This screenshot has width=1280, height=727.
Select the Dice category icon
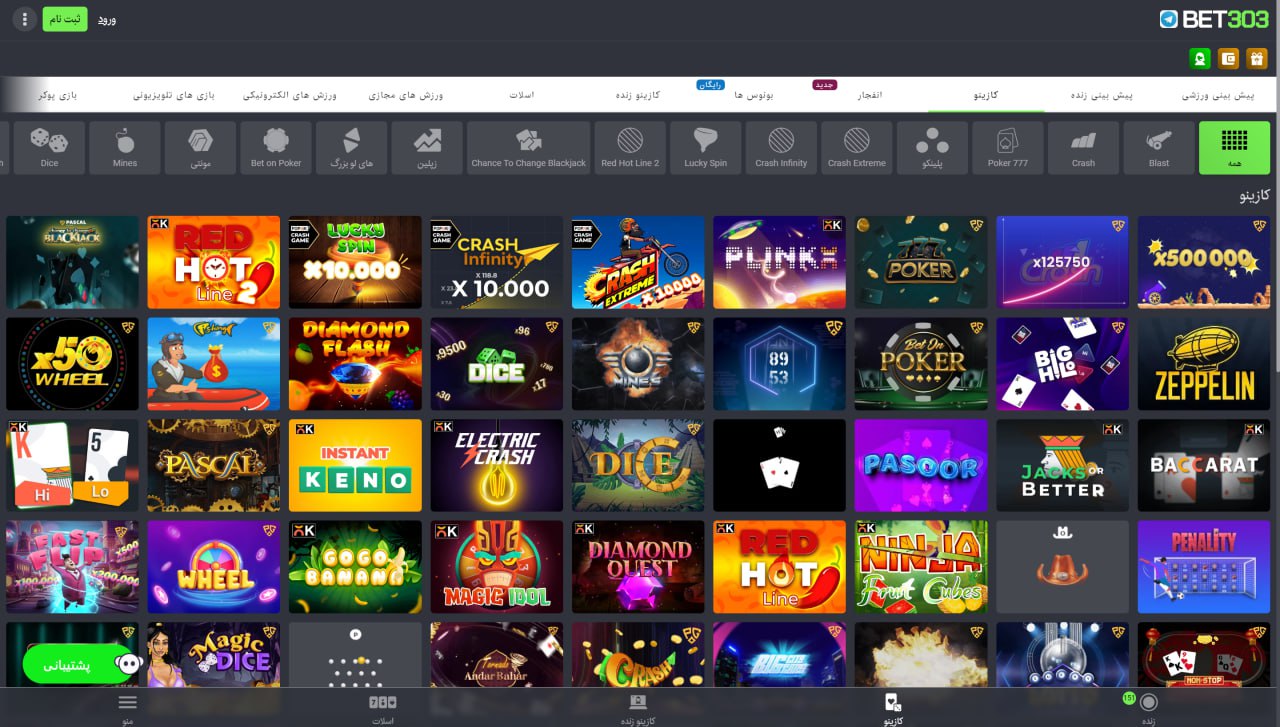point(48,147)
